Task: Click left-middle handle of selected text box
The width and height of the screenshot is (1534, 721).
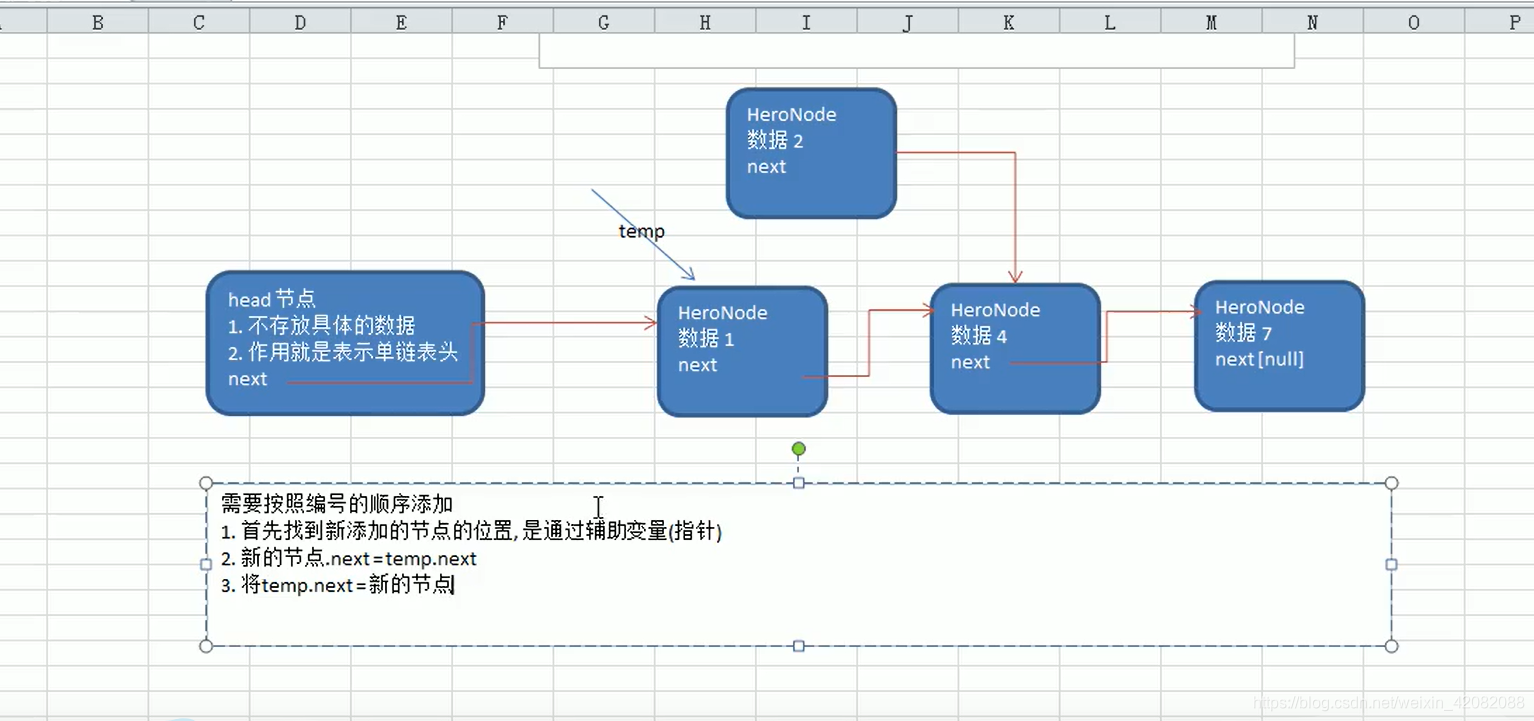Action: pyautogui.click(x=206, y=564)
